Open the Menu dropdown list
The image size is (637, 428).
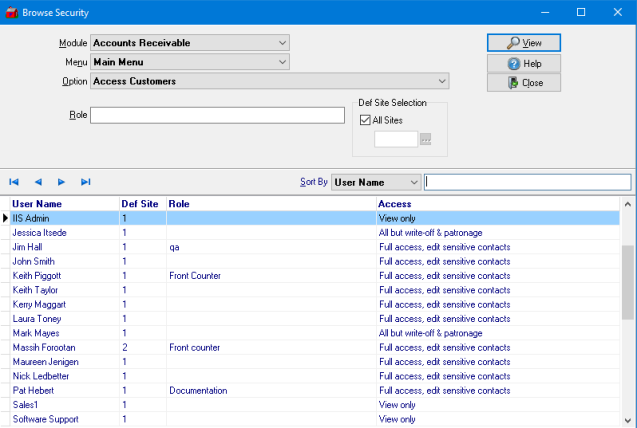point(282,62)
